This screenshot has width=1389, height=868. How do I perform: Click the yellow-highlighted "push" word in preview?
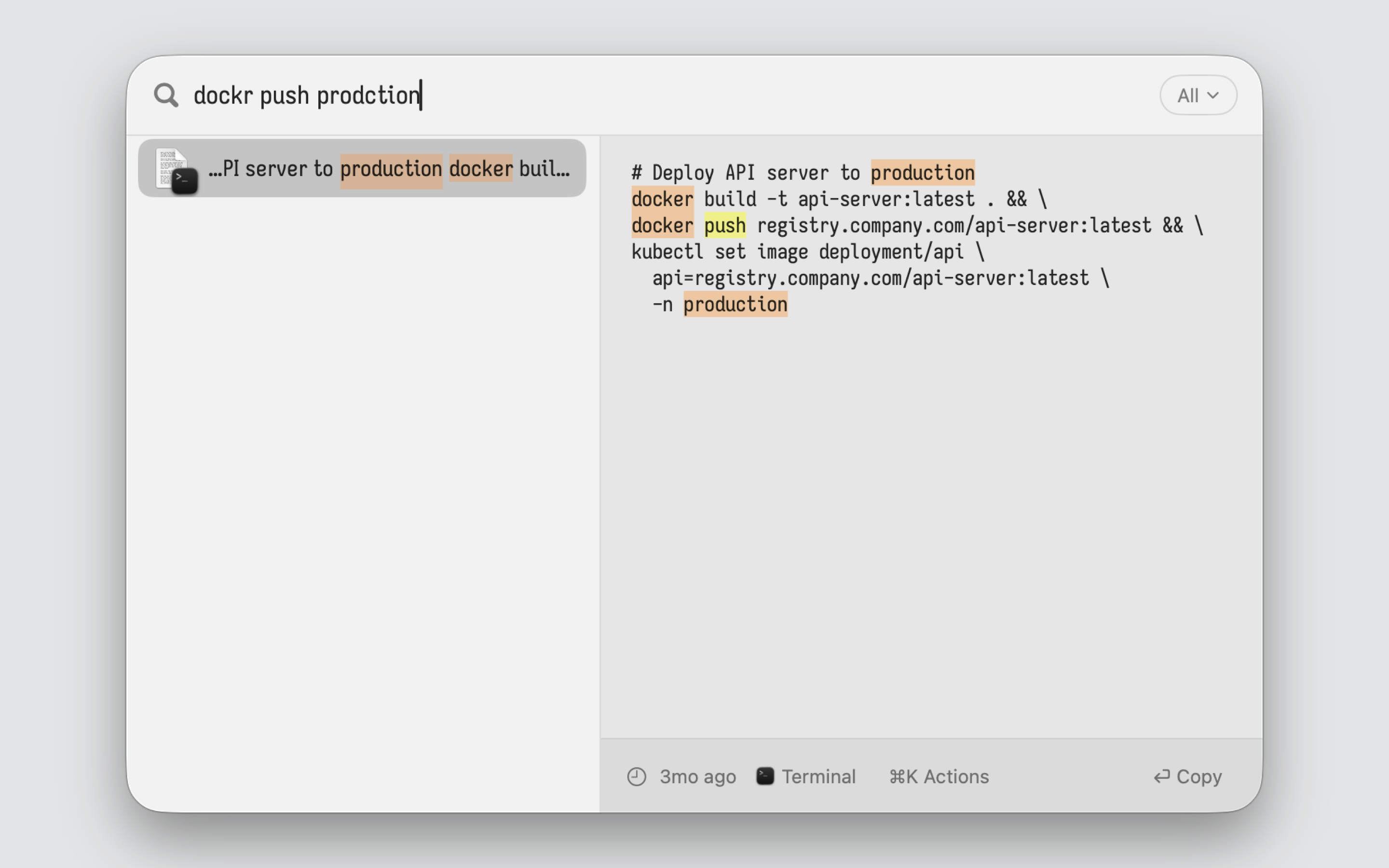[x=724, y=226]
